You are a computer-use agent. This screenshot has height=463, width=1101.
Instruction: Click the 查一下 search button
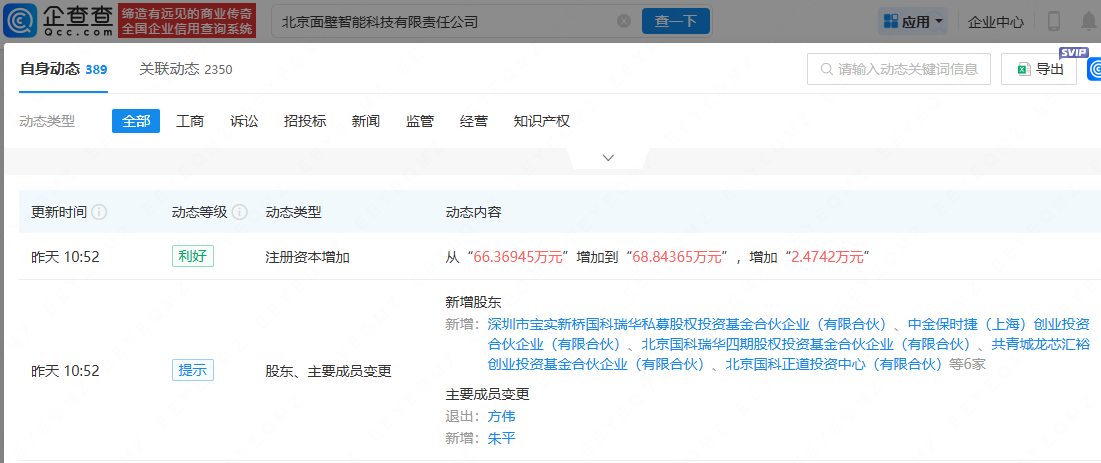click(x=676, y=21)
